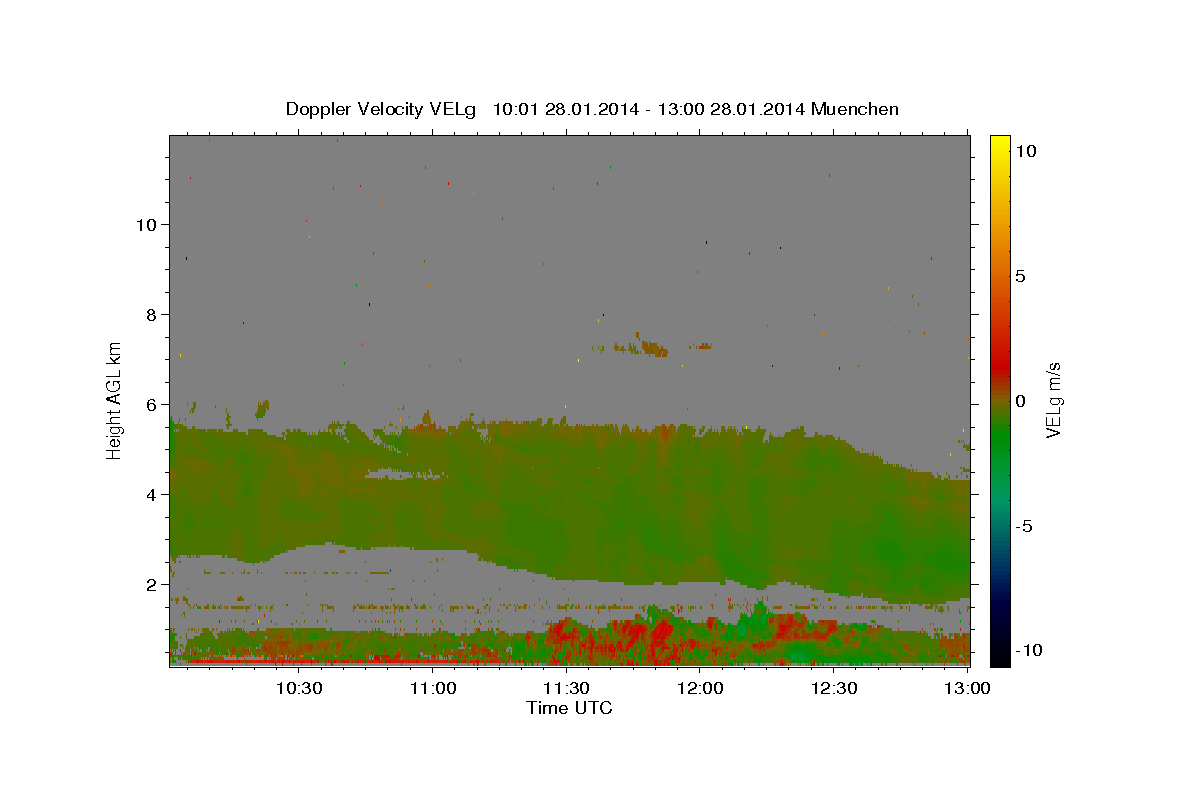The image size is (1200, 800).
Task: Click the 11:30 time tick label
Action: (x=567, y=688)
